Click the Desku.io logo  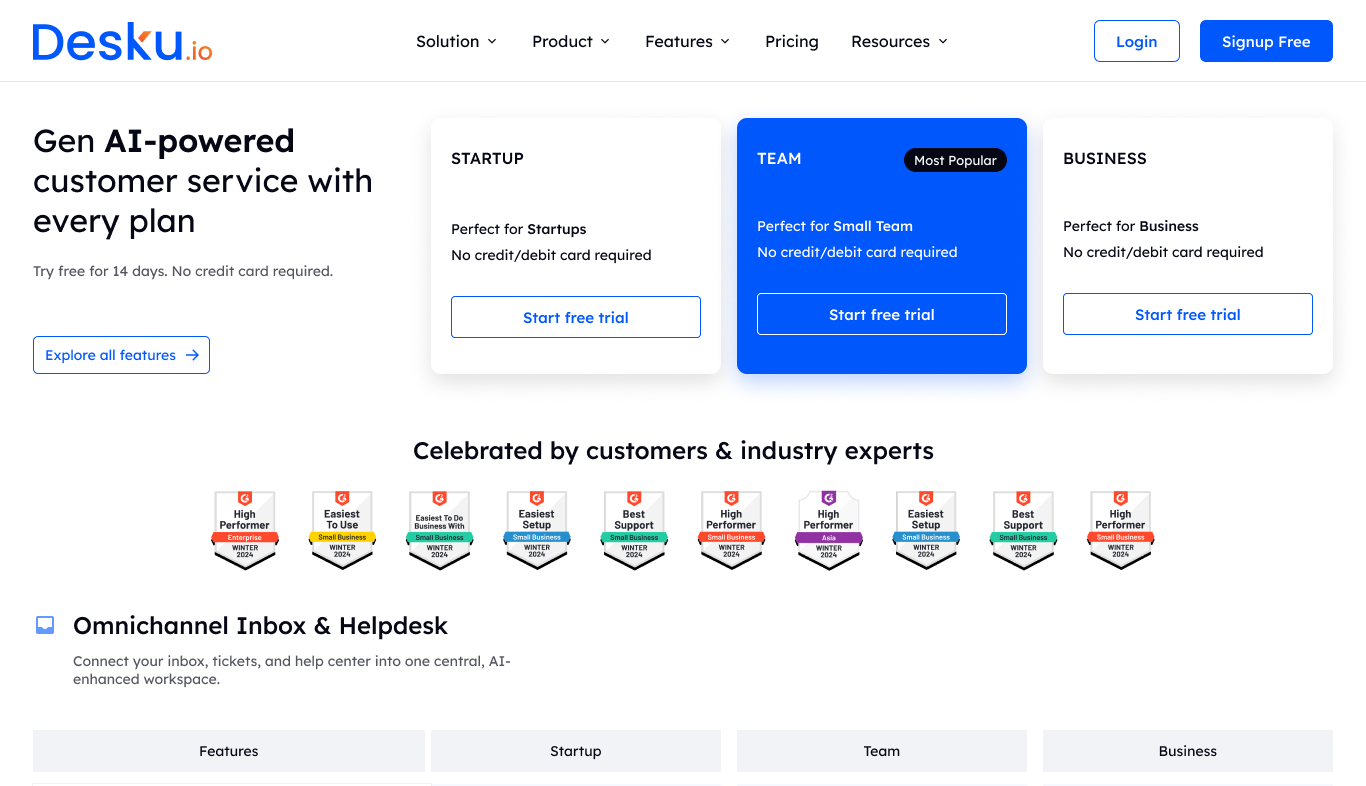point(122,42)
